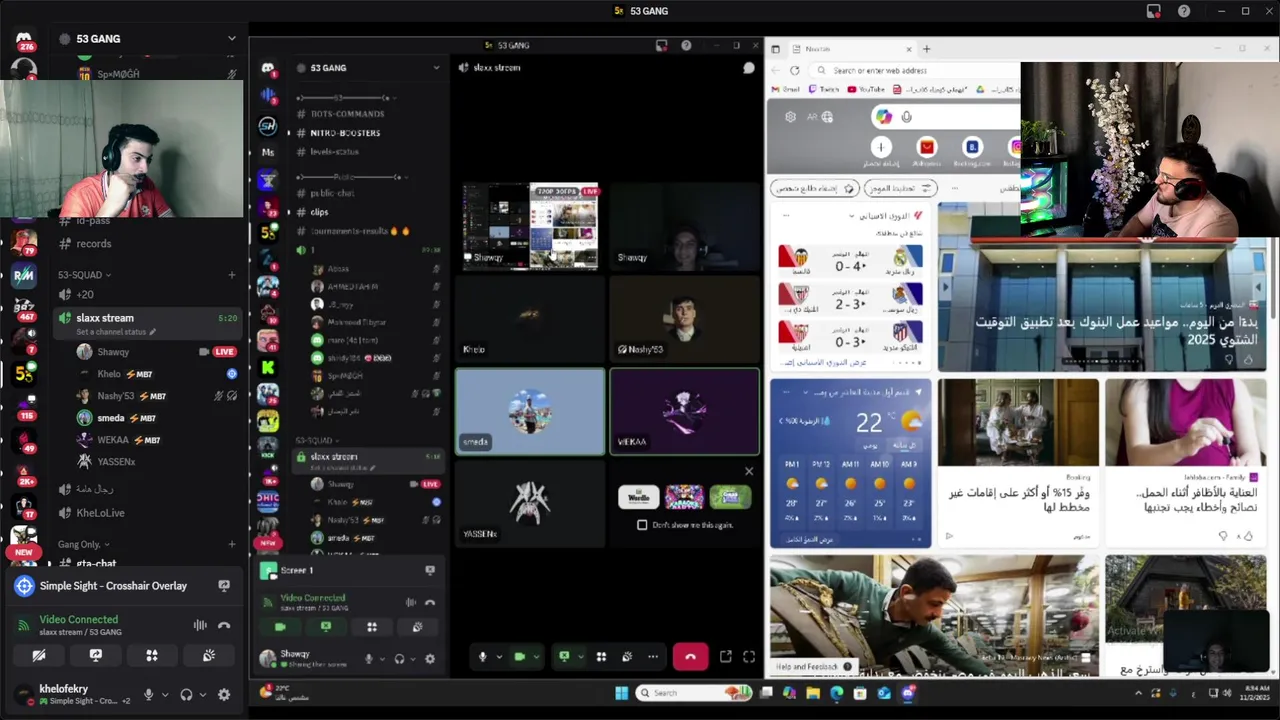Open Shawqy's live screen share tile
1280x720 pixels.
(x=530, y=226)
